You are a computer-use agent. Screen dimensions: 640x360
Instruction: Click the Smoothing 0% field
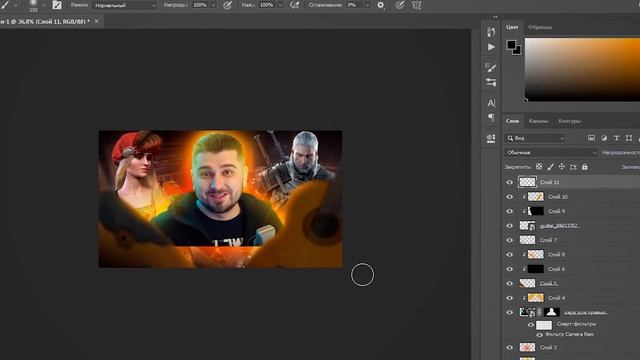point(354,5)
